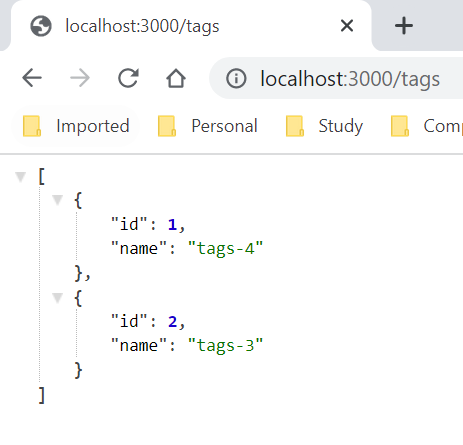Click the globe favicon on the tab
Screen dimensions: 463x445
click(41, 26)
